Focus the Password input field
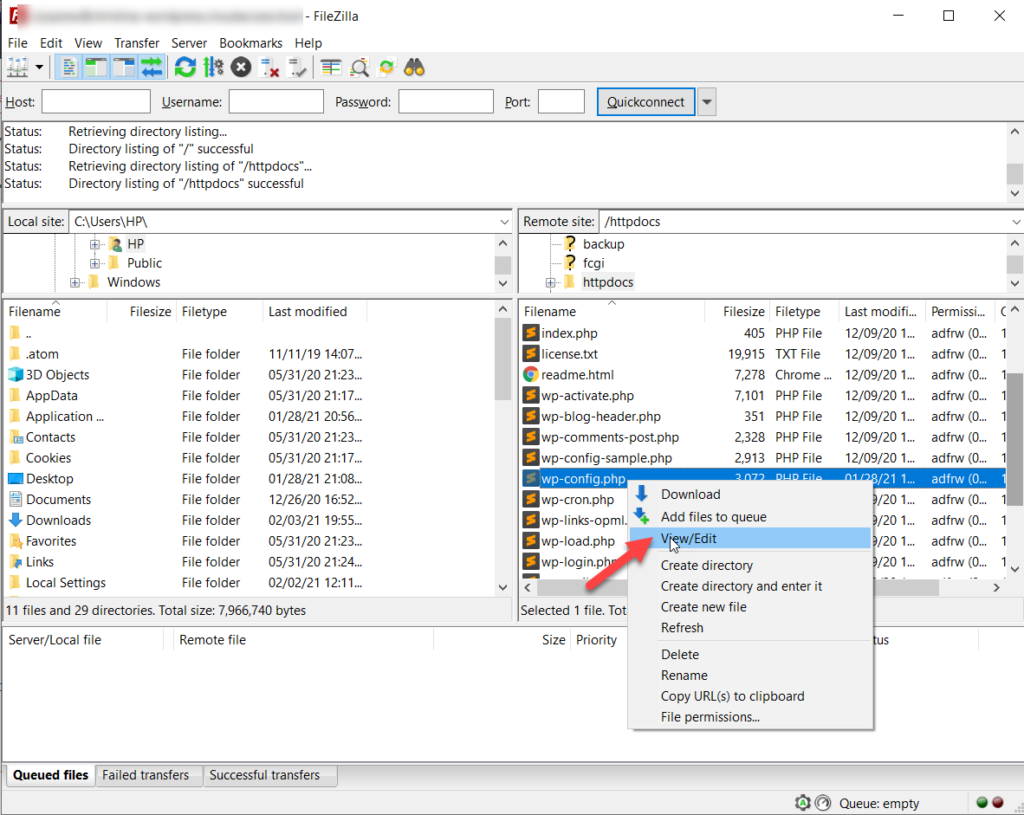 click(x=446, y=102)
